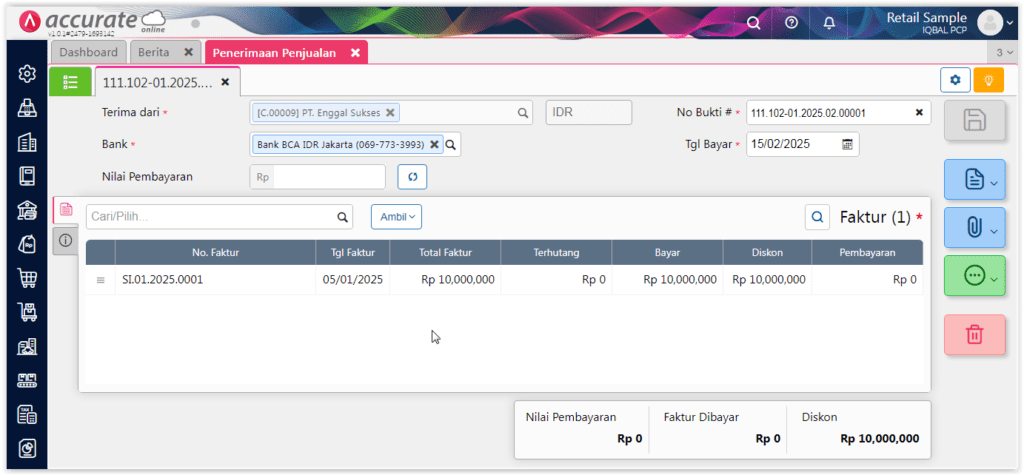Open the shopping cart sidebar module

coord(28,278)
